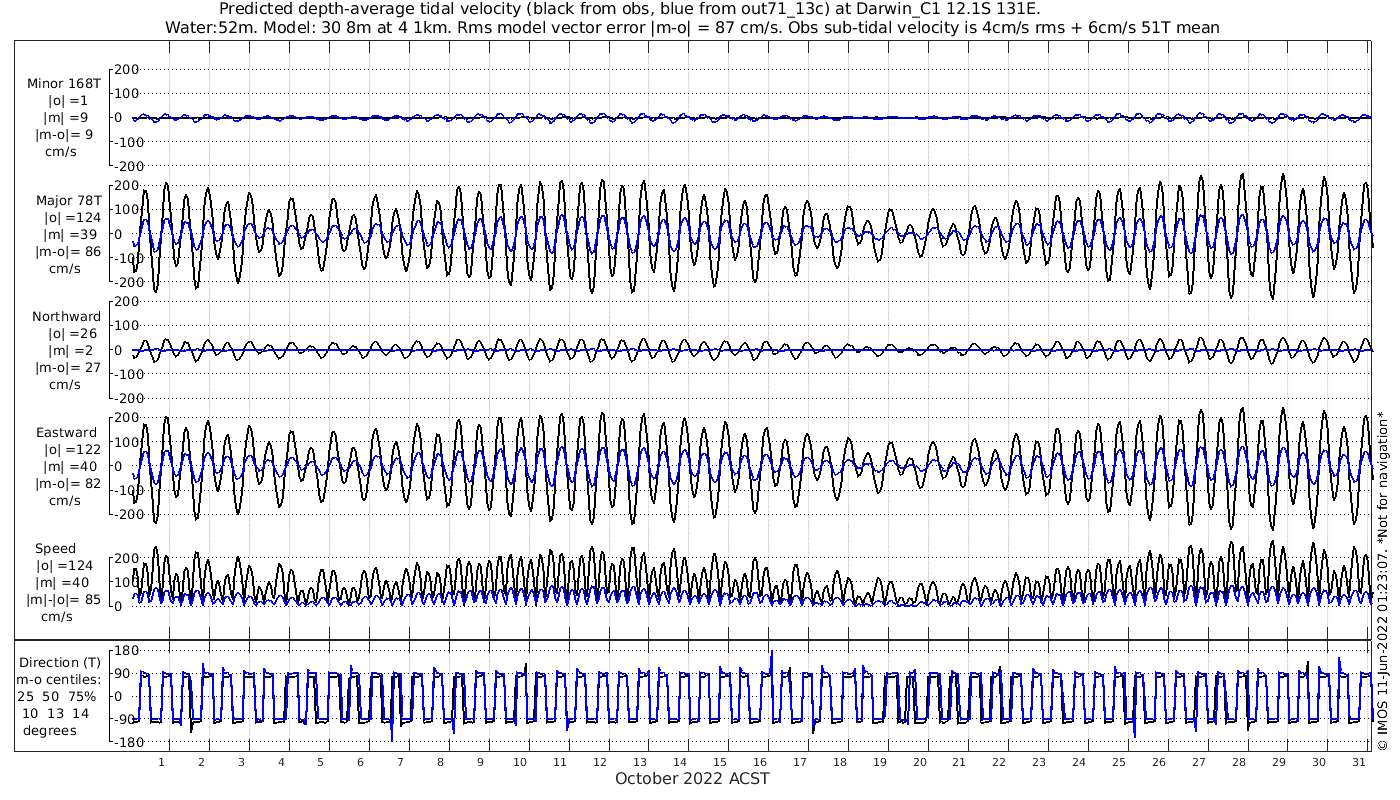This screenshot has width=1400, height=800.
Task: Click day tick "19" on the time axis
Action: 879,761
